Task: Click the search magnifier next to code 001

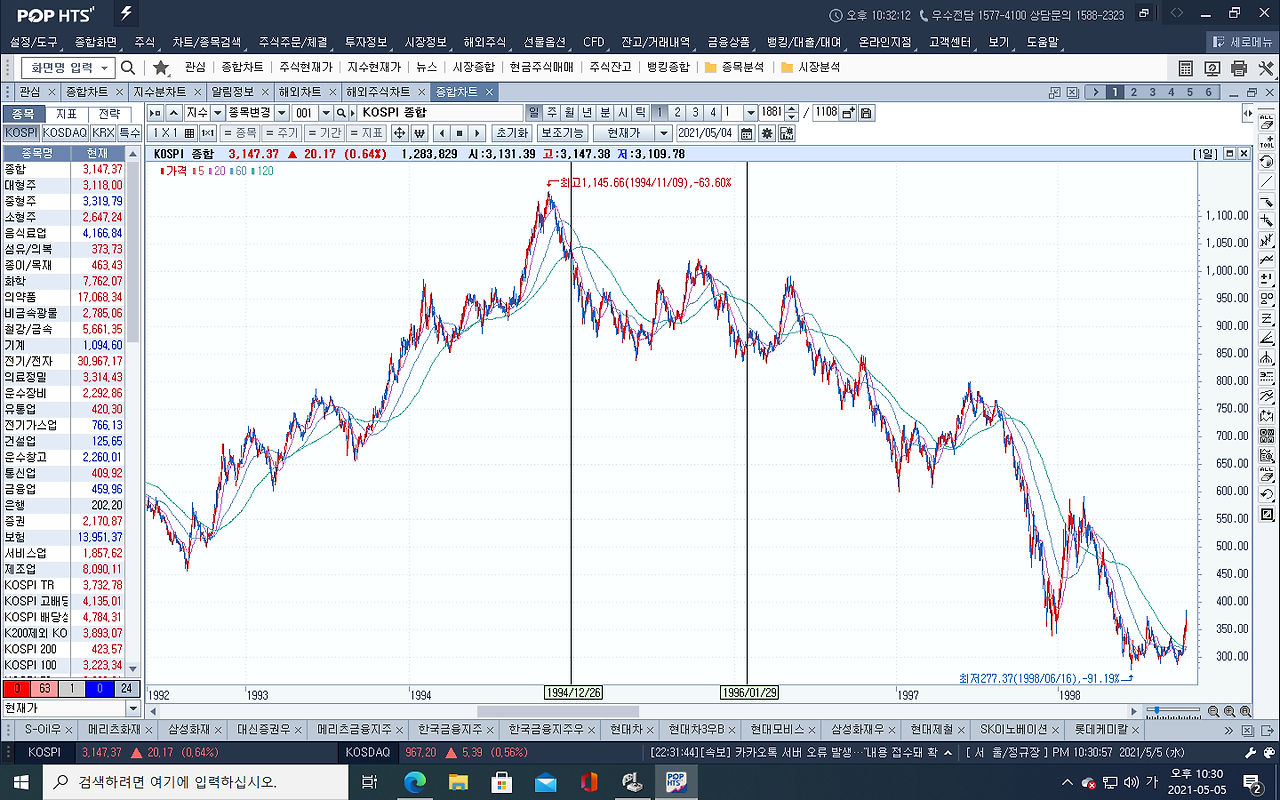Action: click(341, 113)
